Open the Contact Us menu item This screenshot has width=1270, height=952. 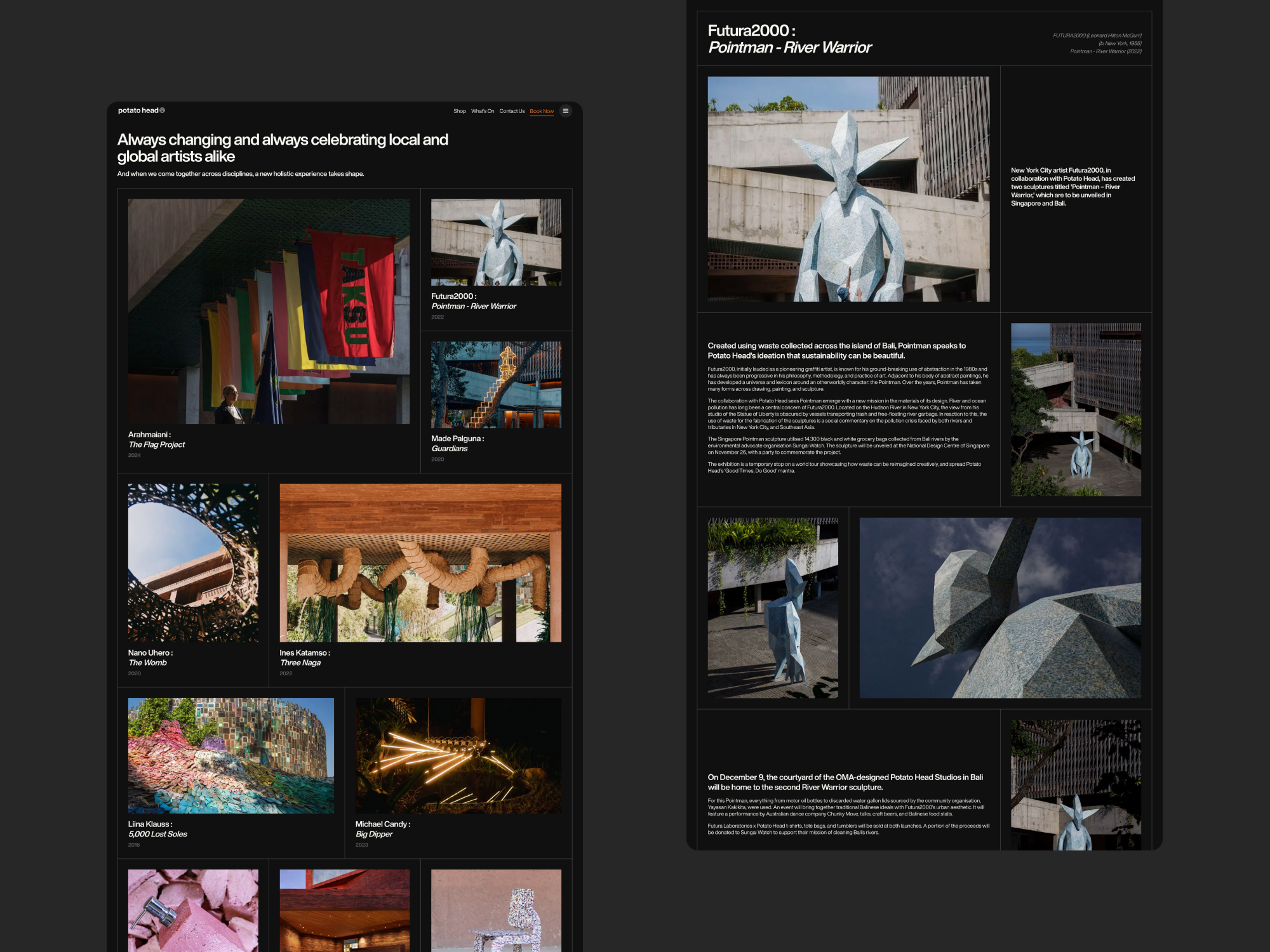point(512,111)
